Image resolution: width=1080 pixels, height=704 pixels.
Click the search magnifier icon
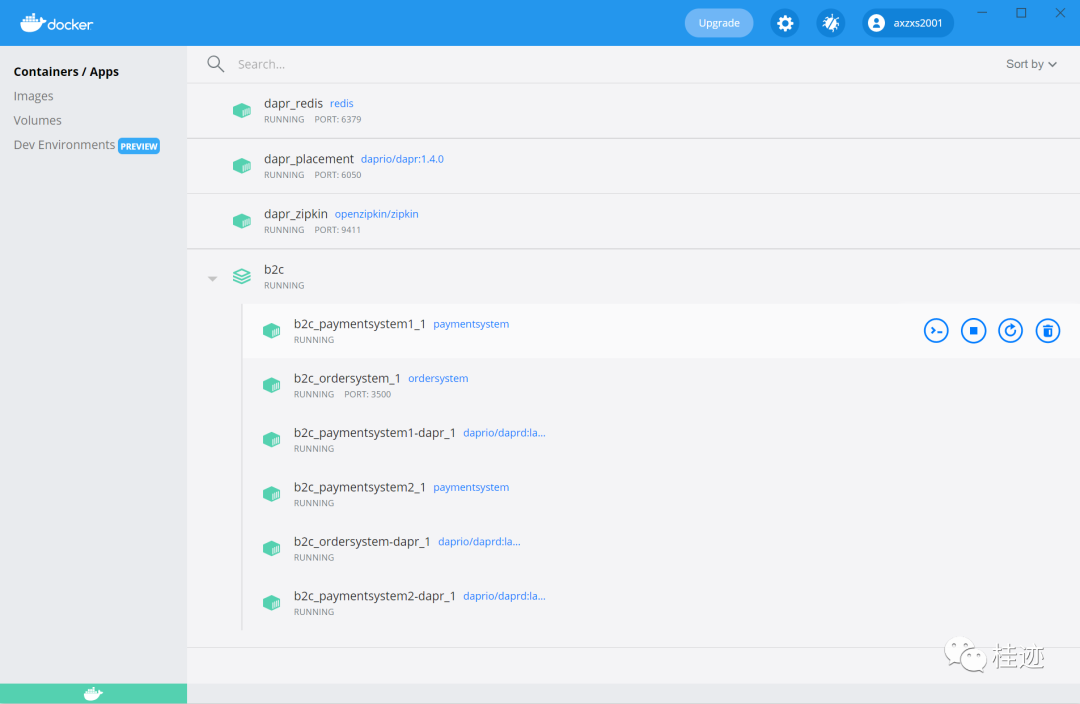[216, 64]
